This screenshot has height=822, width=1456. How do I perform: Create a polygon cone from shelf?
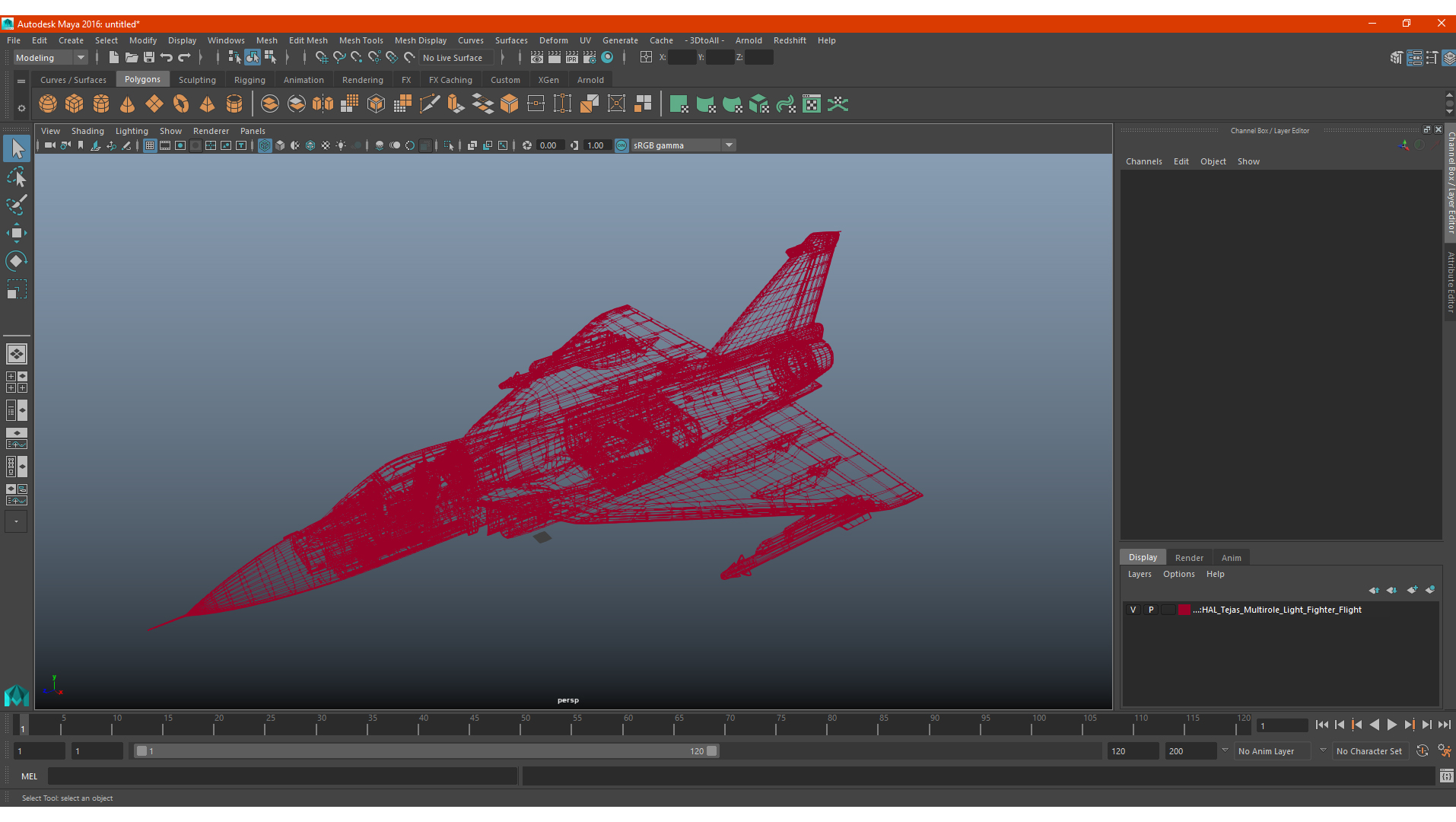[x=128, y=104]
